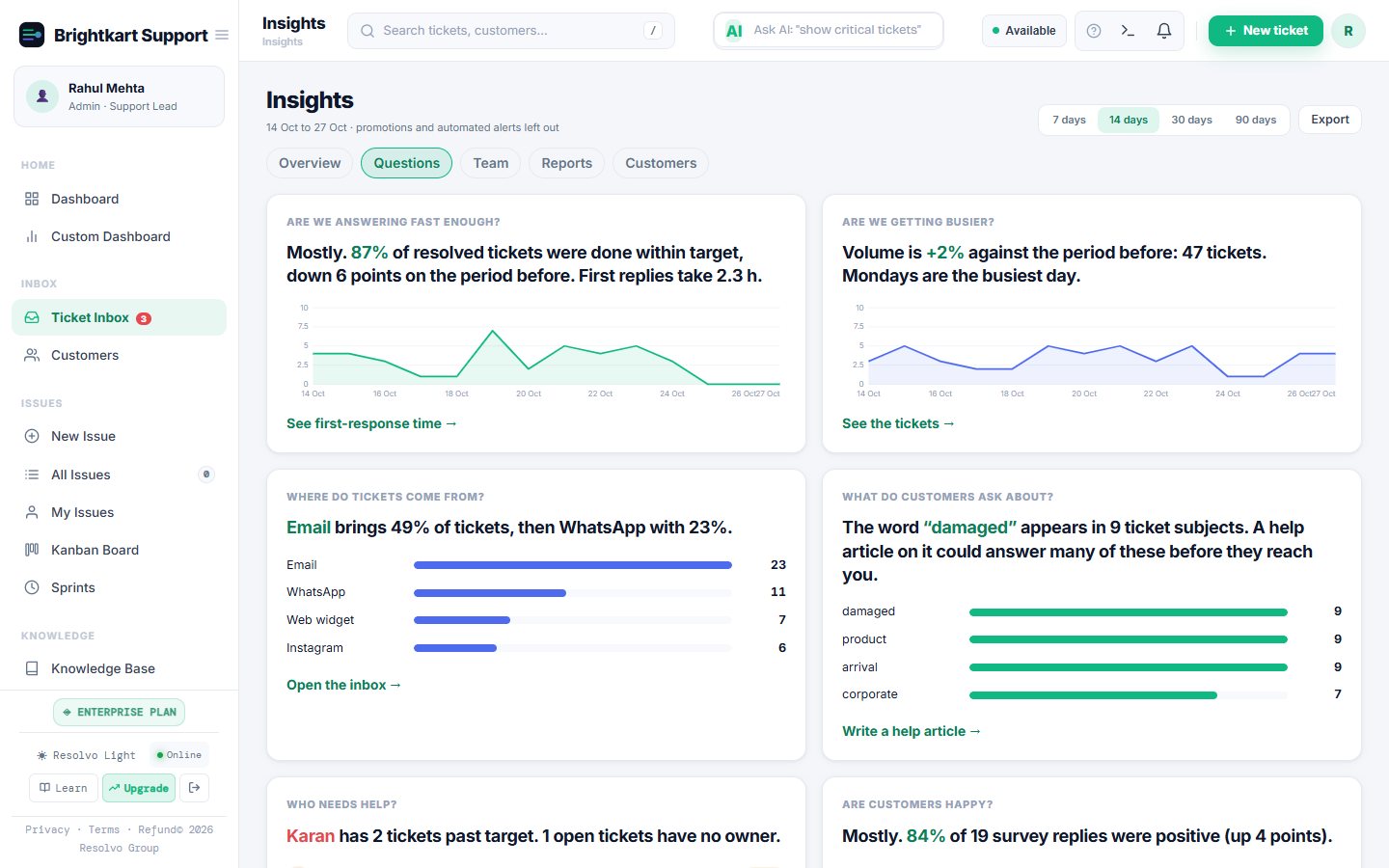Open the command terminal icon

pos(1128,31)
